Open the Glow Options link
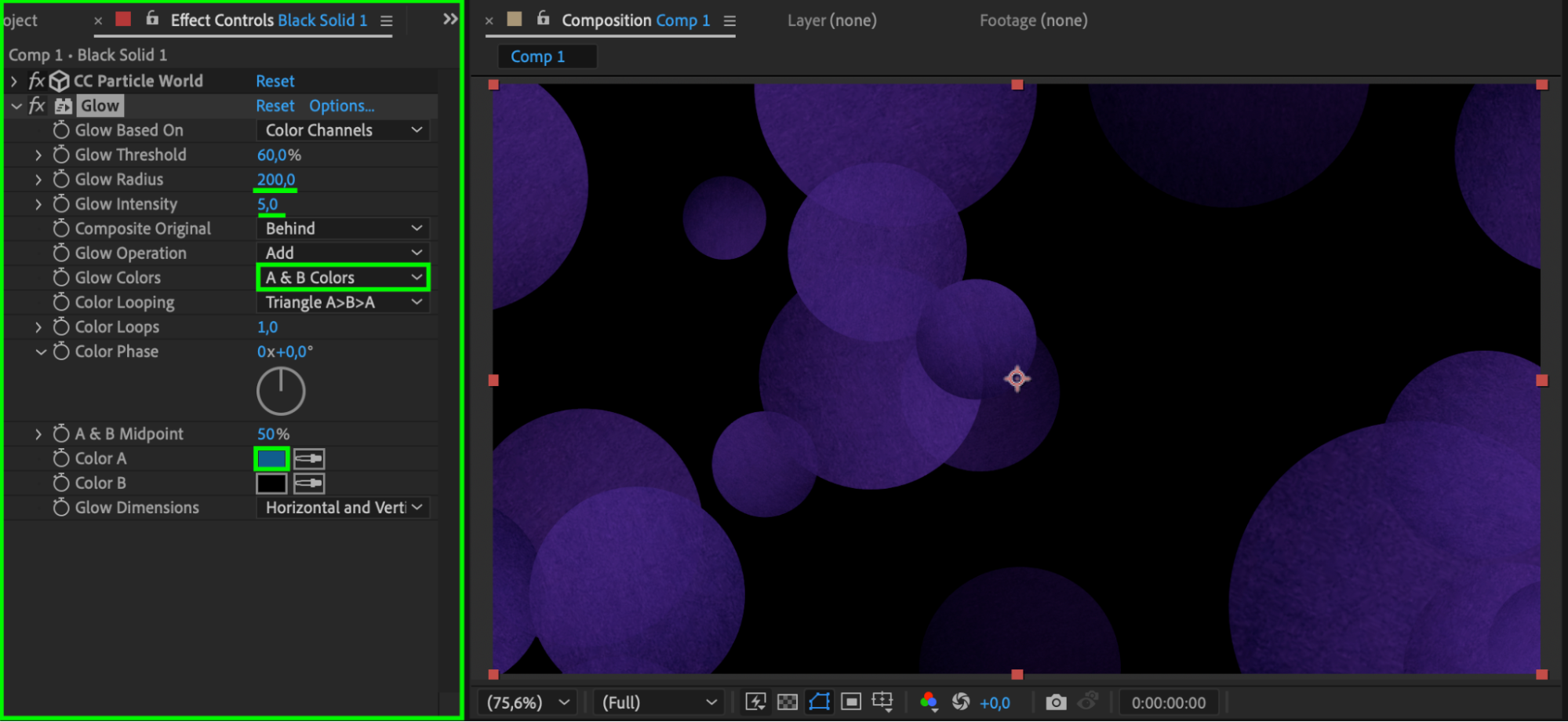Screen dimensions: 1568x722 pos(341,106)
